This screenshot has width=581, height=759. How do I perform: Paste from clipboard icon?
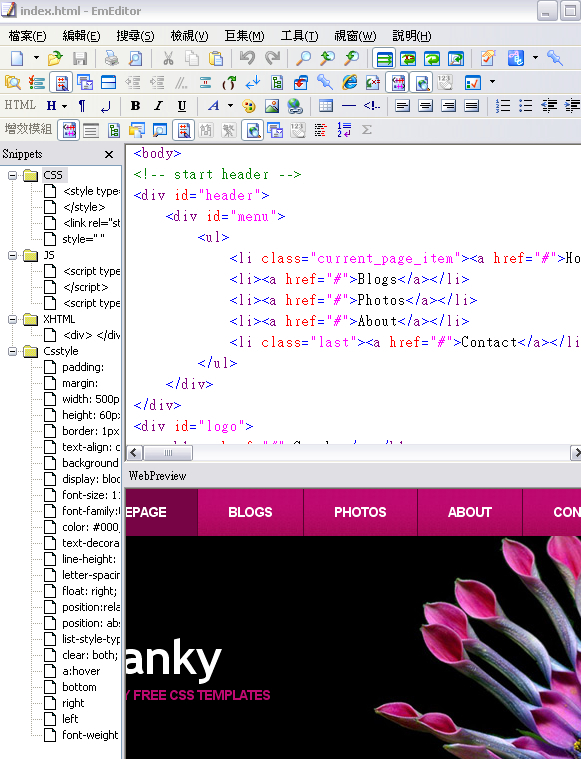(x=215, y=59)
